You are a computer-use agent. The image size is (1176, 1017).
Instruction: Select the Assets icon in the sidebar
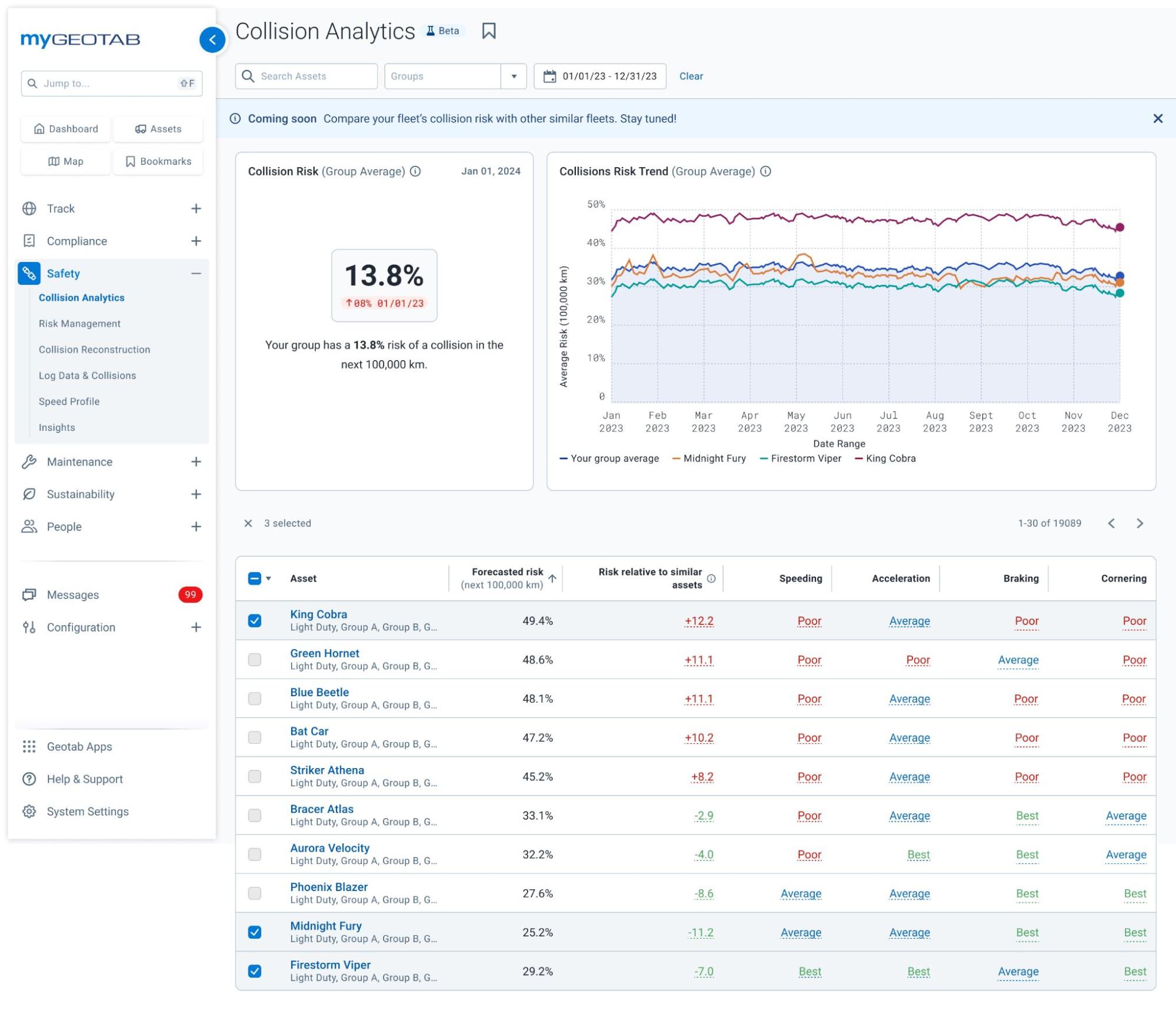click(158, 129)
